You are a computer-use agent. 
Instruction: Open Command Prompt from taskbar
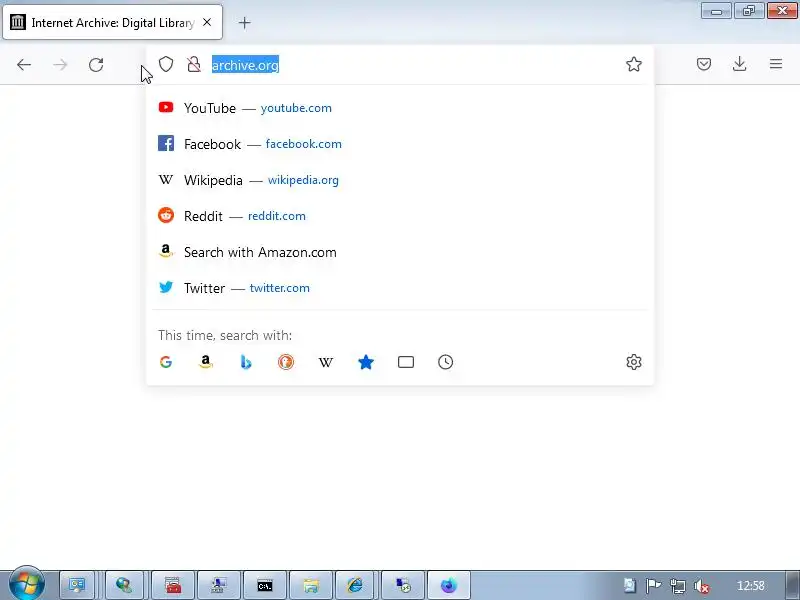pos(265,585)
